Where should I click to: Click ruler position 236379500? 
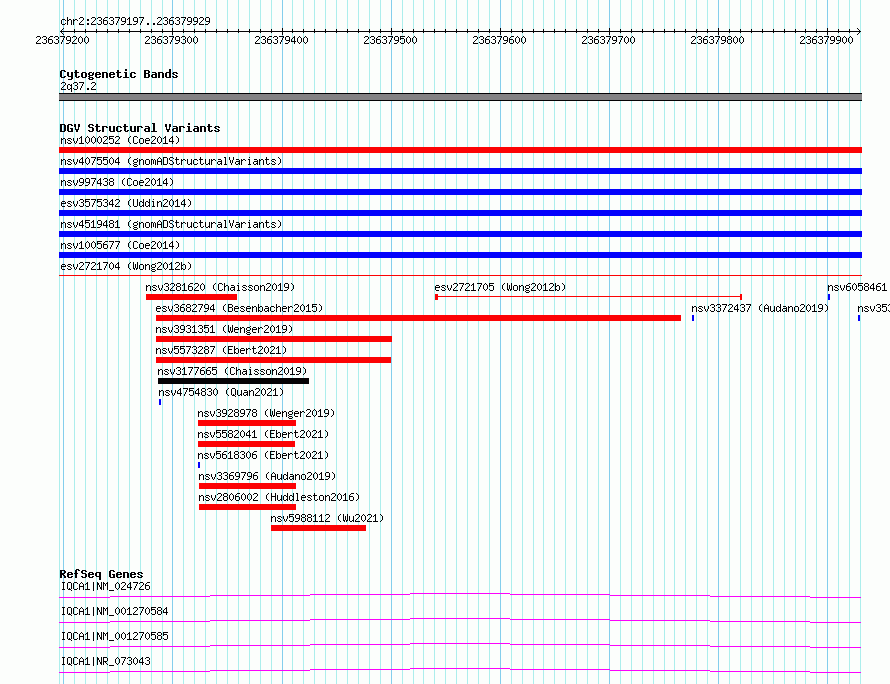pos(391,40)
